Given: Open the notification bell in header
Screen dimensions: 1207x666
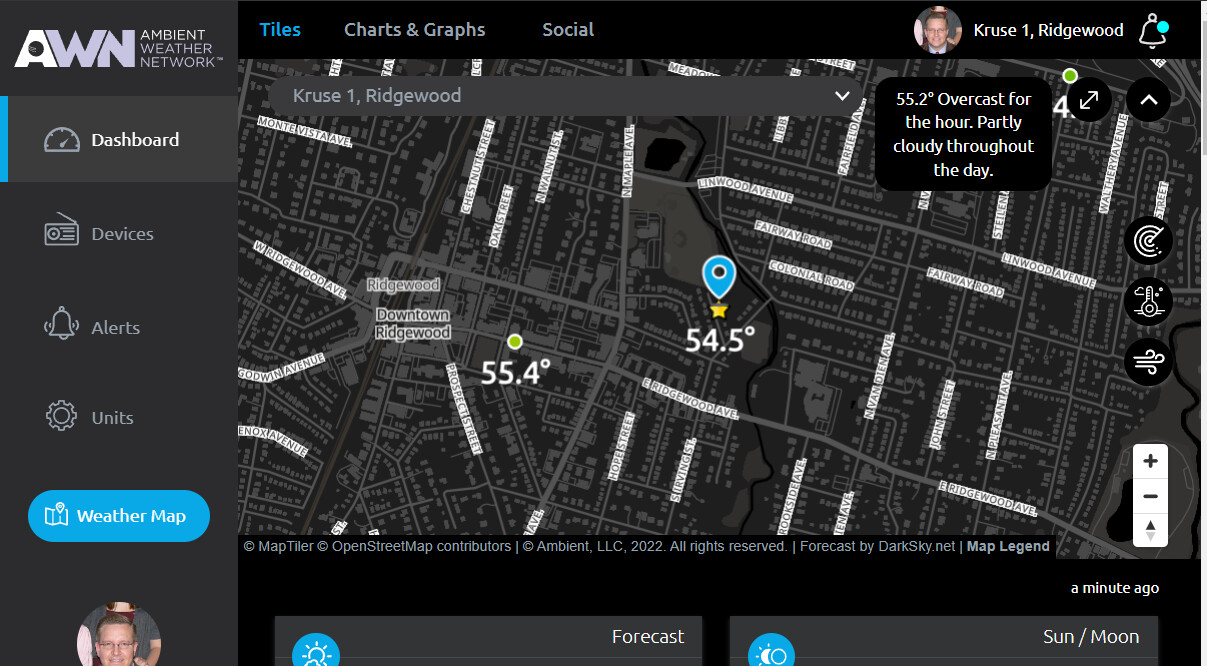Looking at the screenshot, I should (1153, 32).
